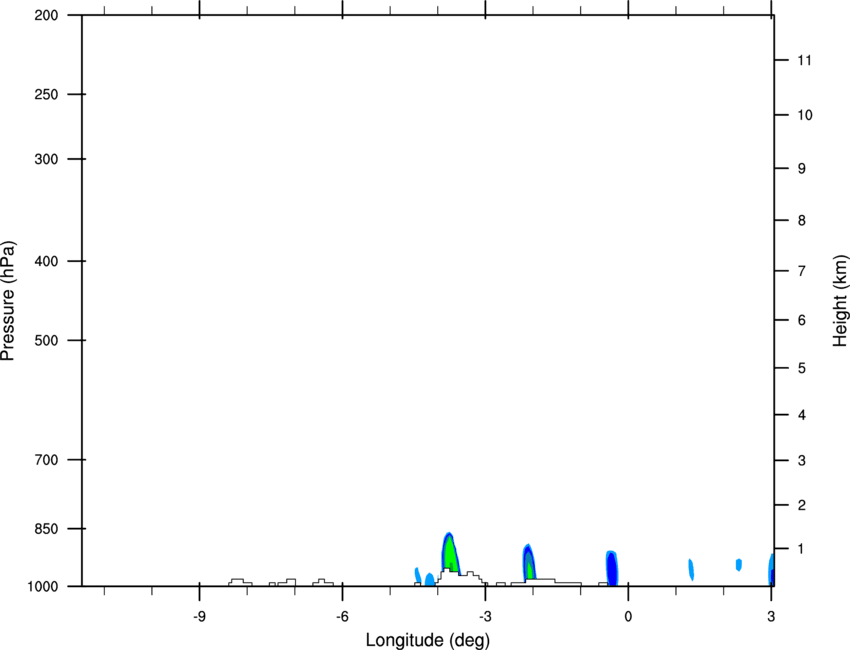
Task: Click the 3 longitude tick label
Action: (x=771, y=617)
